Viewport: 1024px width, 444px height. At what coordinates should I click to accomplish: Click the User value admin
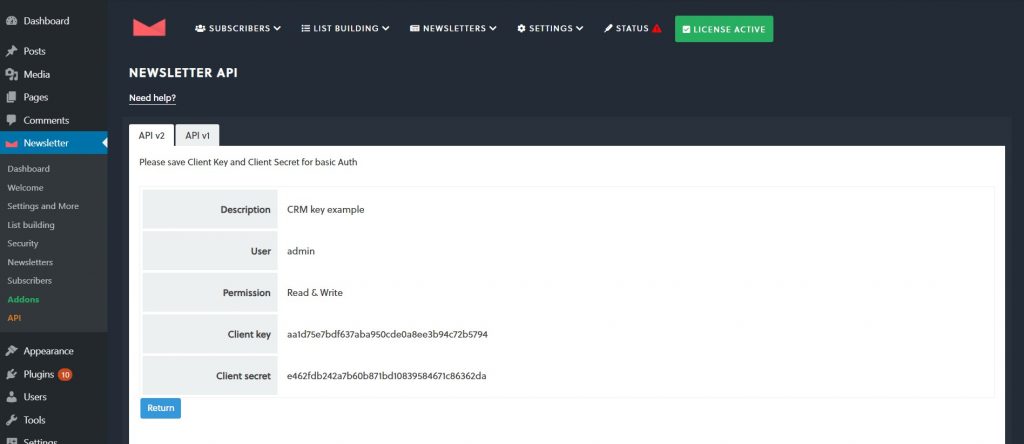[x=301, y=251]
